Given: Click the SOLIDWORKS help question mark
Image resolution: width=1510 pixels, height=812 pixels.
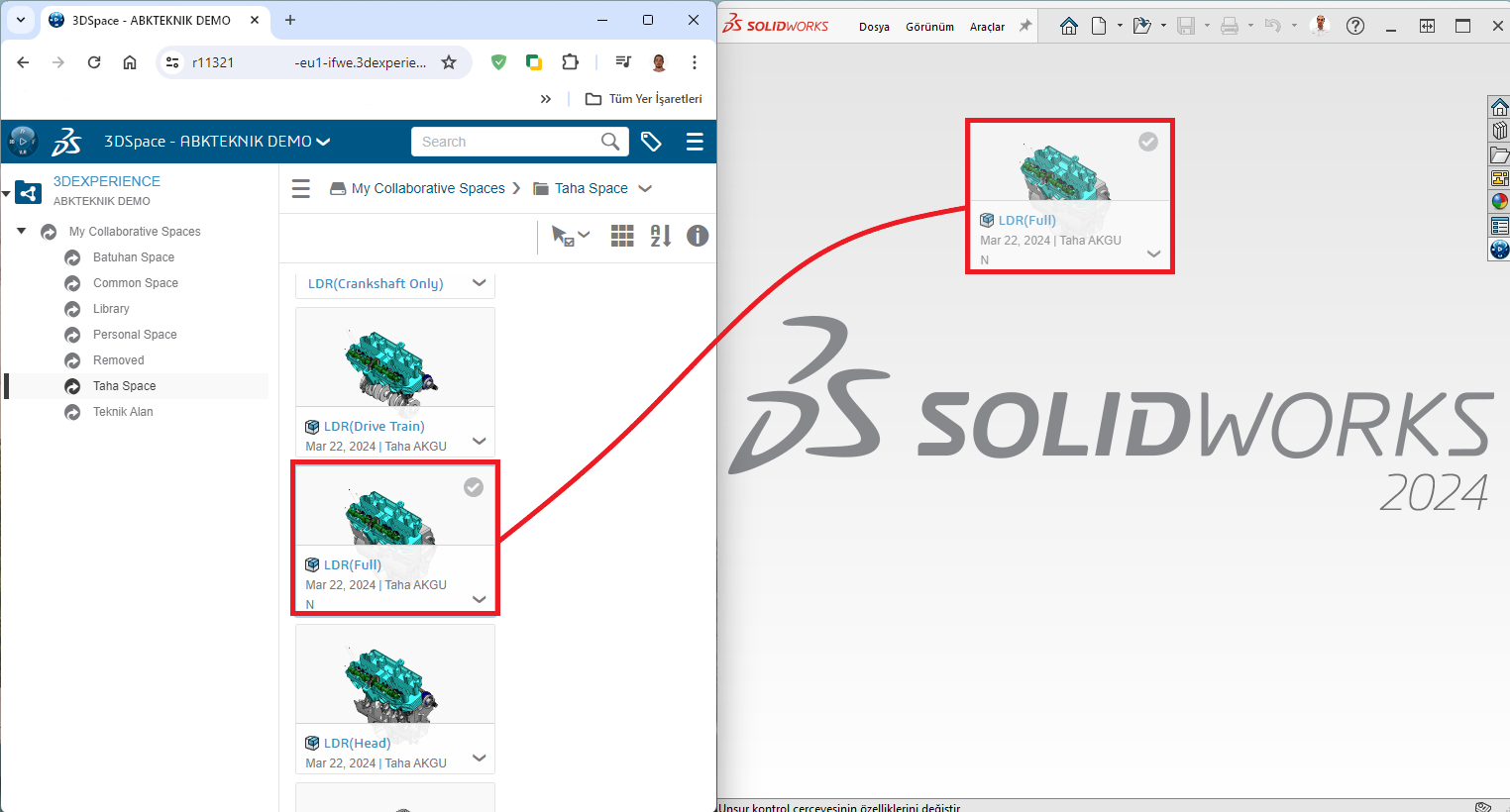Looking at the screenshot, I should pyautogui.click(x=1355, y=26).
